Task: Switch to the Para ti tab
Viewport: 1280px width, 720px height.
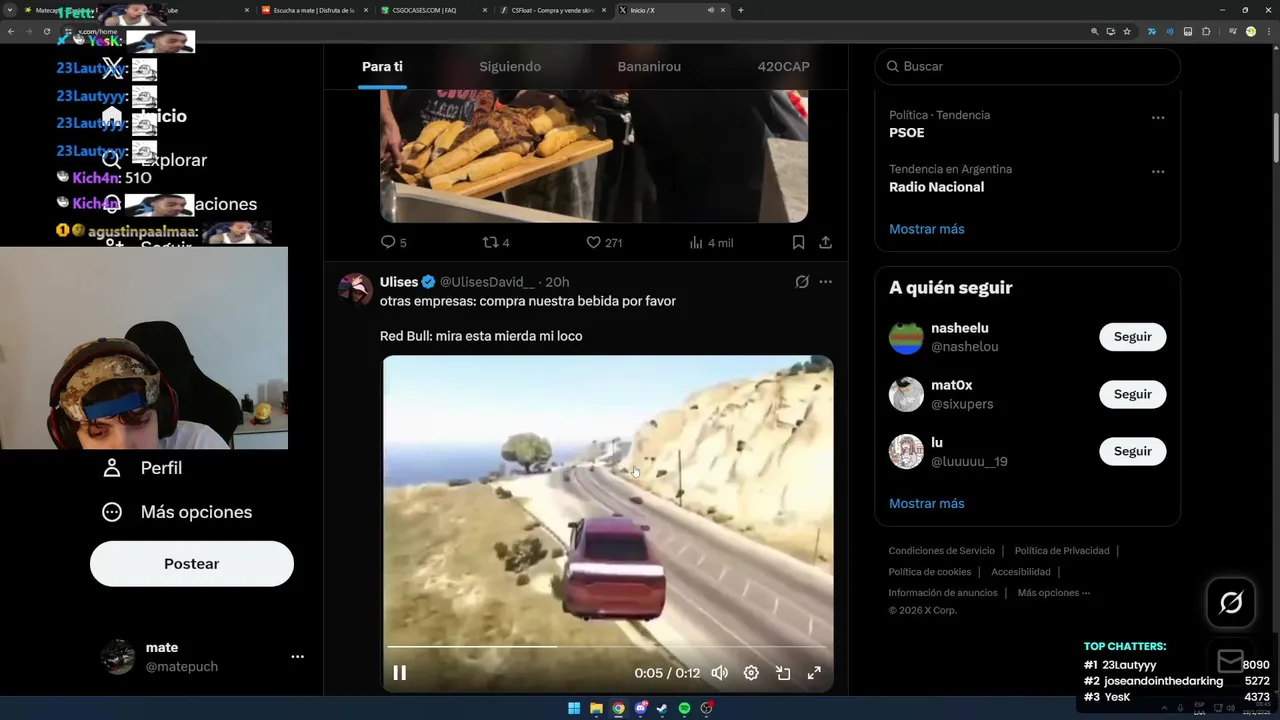Action: [382, 66]
